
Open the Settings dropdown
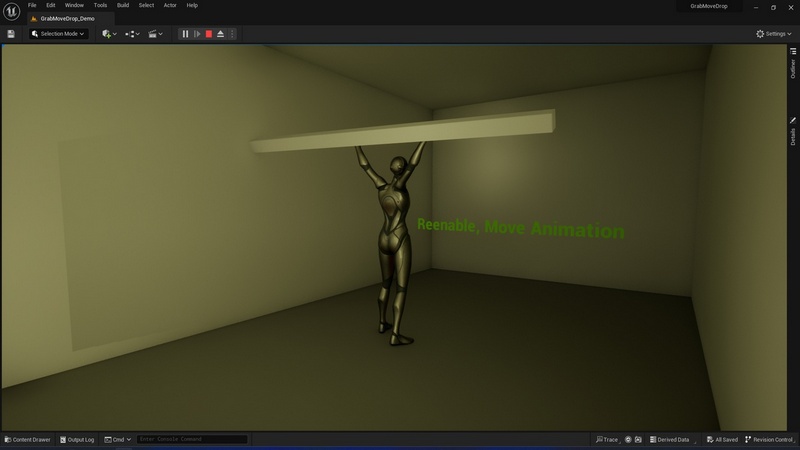coord(772,34)
